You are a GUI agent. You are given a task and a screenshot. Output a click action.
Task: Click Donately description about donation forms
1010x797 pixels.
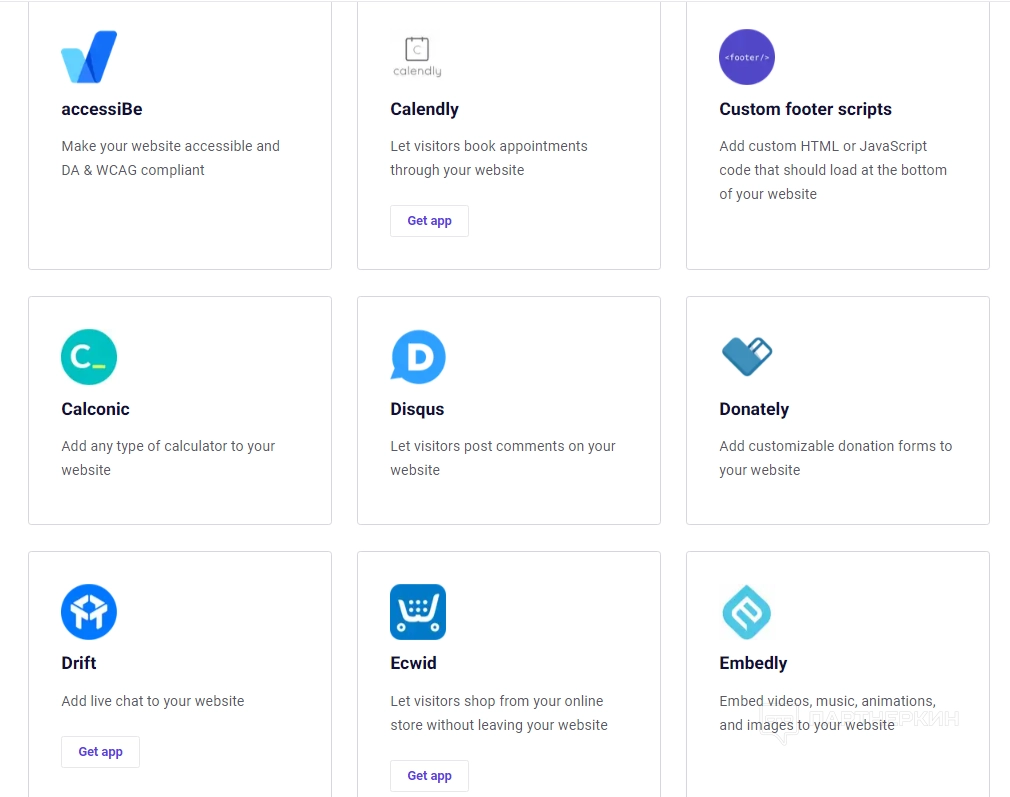[835, 458]
